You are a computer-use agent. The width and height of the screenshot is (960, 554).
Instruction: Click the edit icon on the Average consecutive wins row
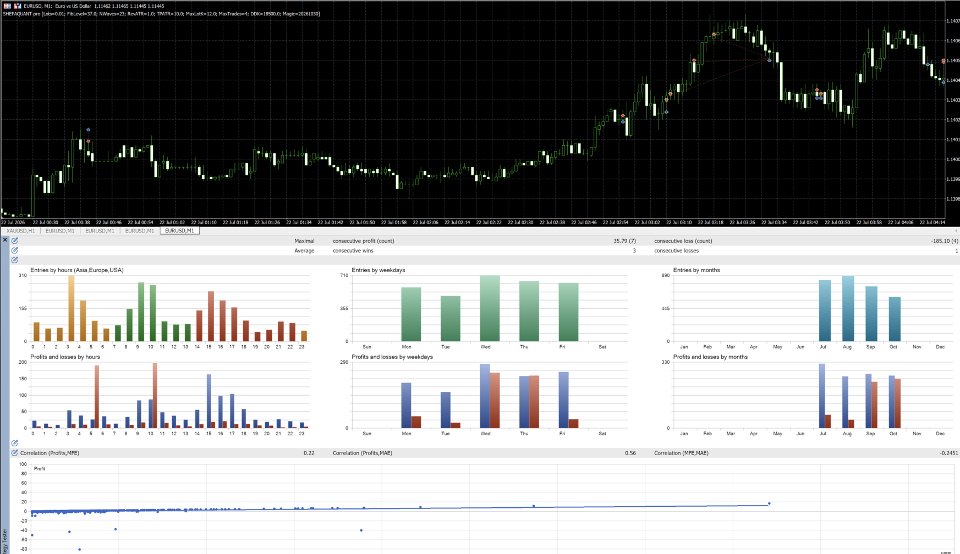[x=14, y=250]
